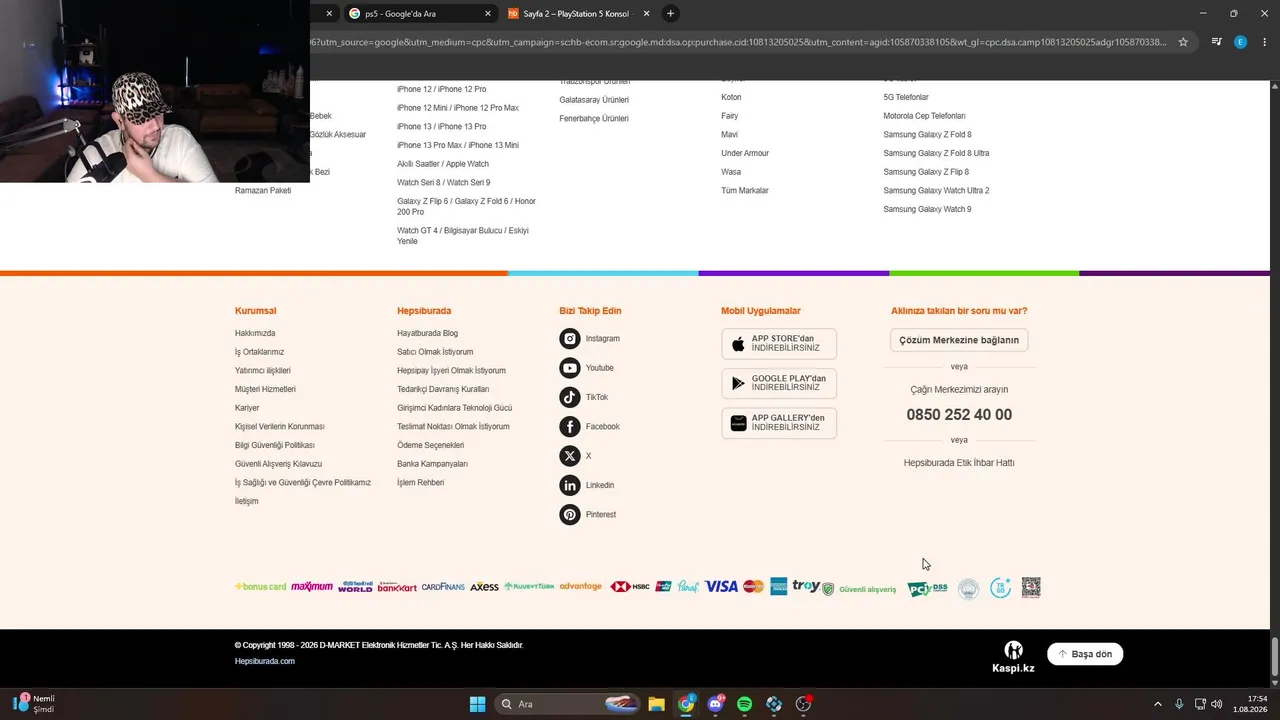1280x720 pixels.
Task: Click the Başa dön button
Action: 1085,654
